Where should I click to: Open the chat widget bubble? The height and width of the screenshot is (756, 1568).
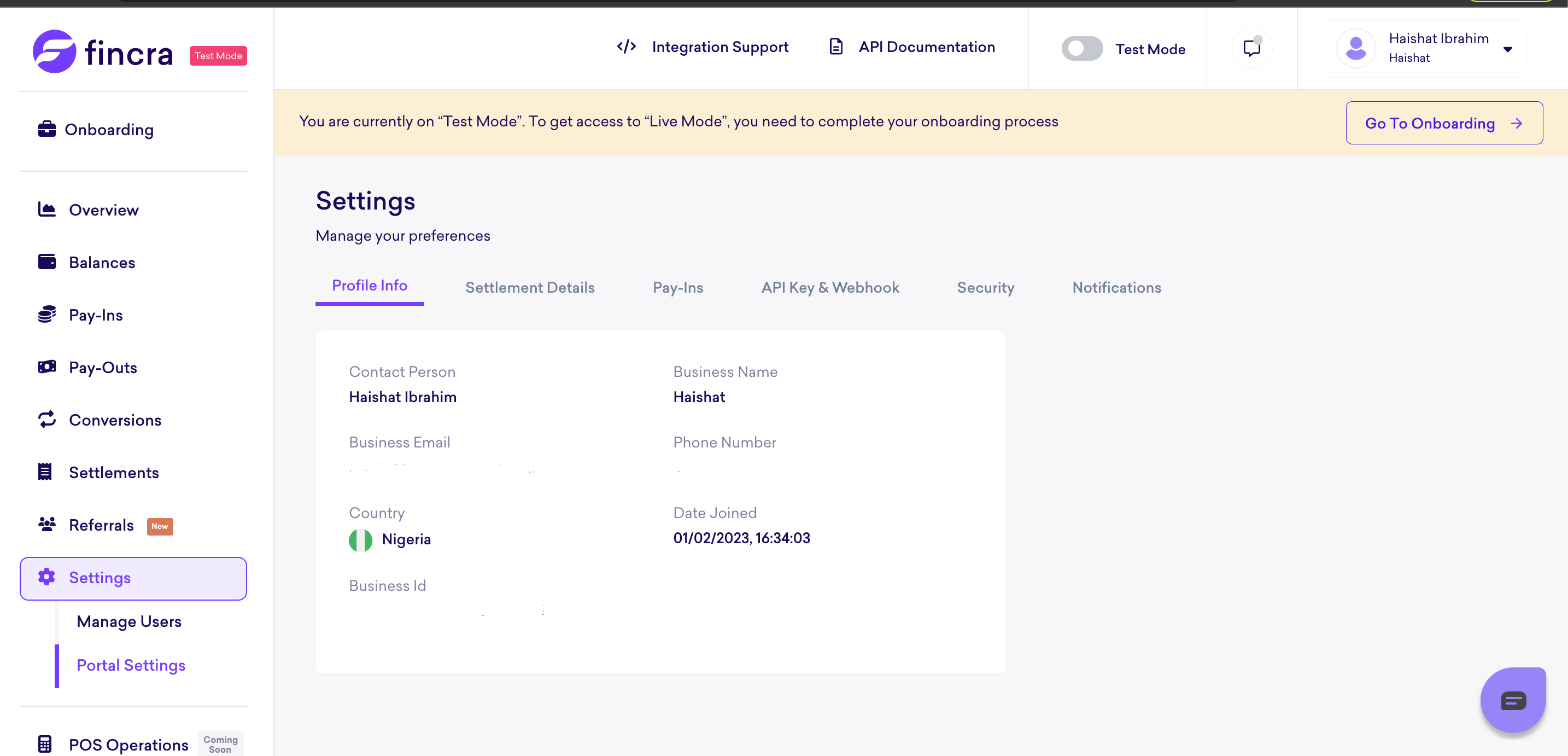1513,700
